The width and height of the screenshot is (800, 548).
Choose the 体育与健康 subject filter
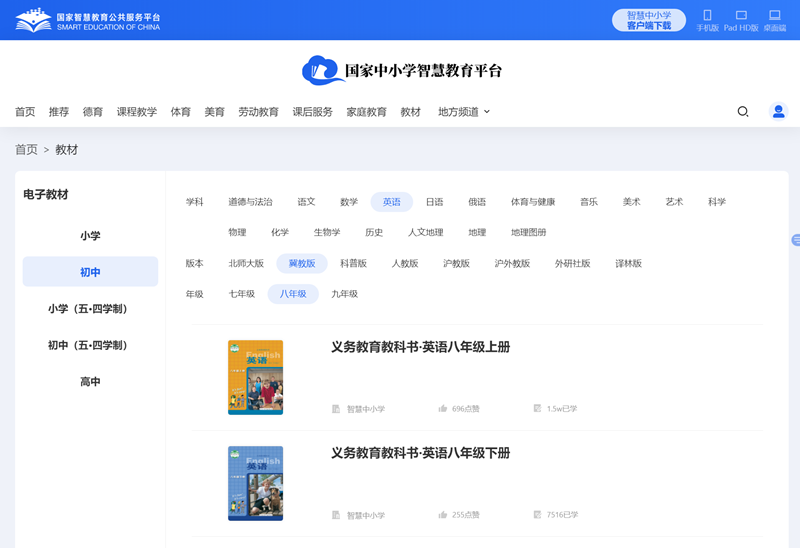(x=533, y=202)
